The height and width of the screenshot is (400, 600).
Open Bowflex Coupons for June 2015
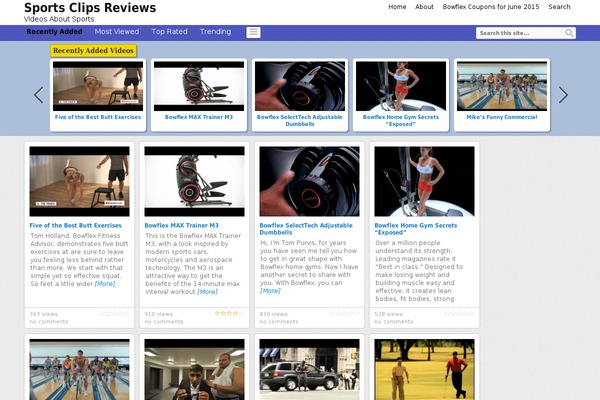coord(491,7)
